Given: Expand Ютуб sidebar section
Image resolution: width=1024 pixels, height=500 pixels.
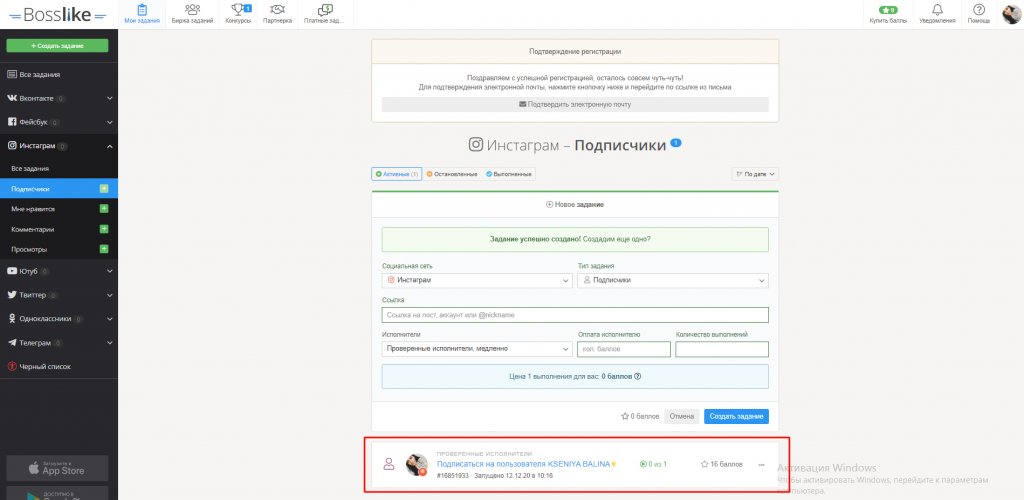Looking at the screenshot, I should coord(59,271).
